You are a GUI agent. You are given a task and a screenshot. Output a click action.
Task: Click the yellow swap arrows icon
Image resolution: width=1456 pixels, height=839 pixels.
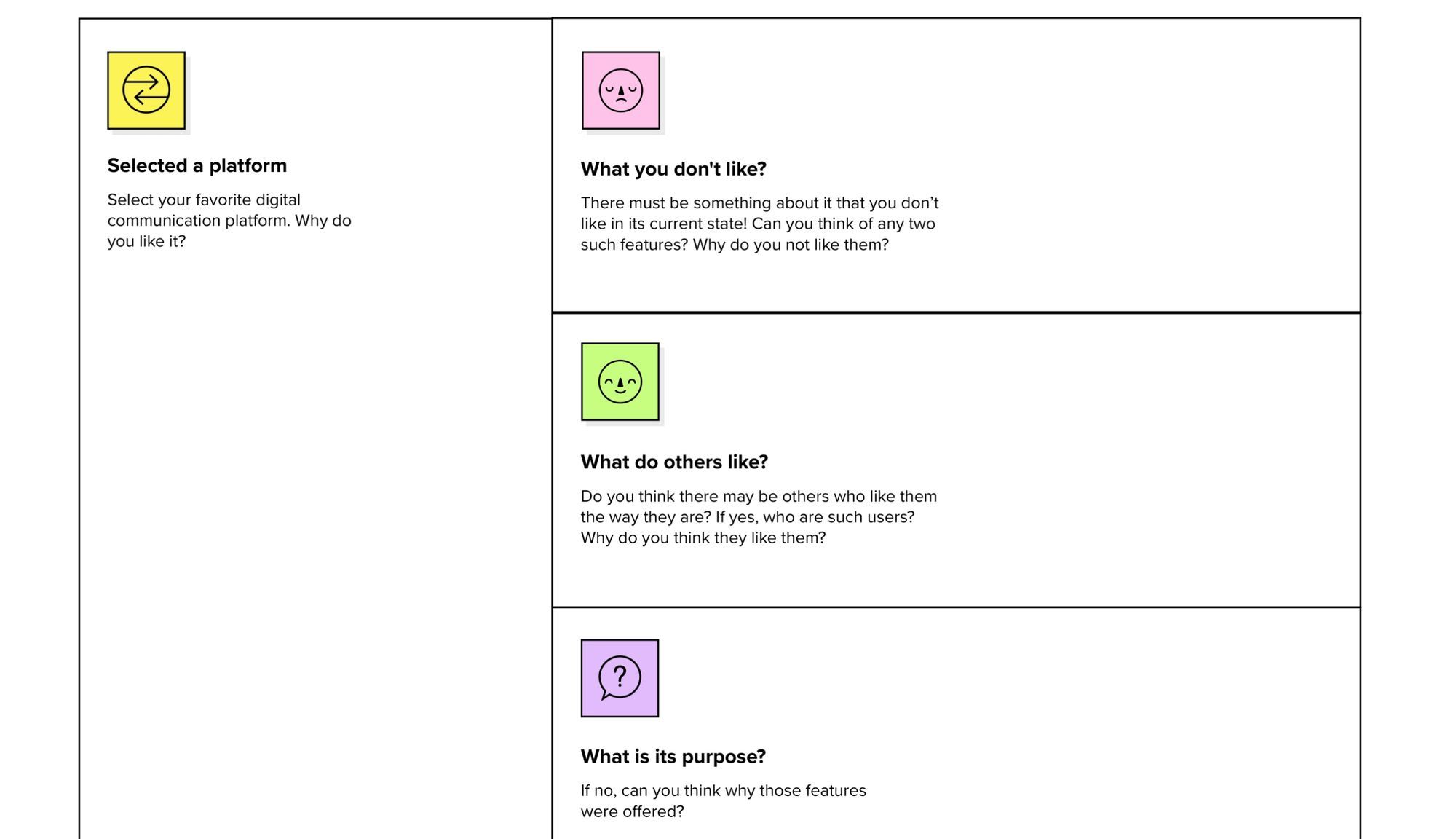tap(146, 90)
